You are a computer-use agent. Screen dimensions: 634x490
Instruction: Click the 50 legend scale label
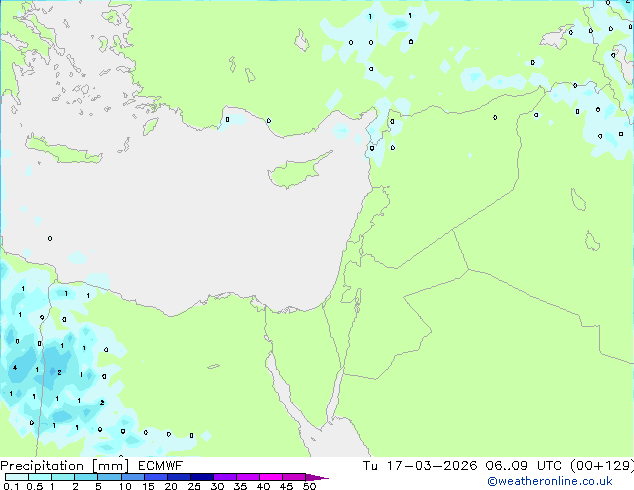[x=309, y=486]
